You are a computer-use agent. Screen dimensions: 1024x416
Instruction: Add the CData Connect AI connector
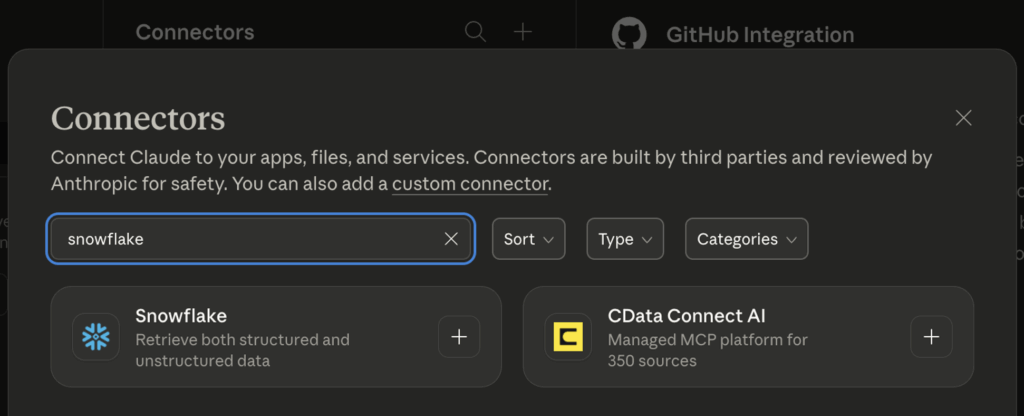pyautogui.click(x=931, y=337)
